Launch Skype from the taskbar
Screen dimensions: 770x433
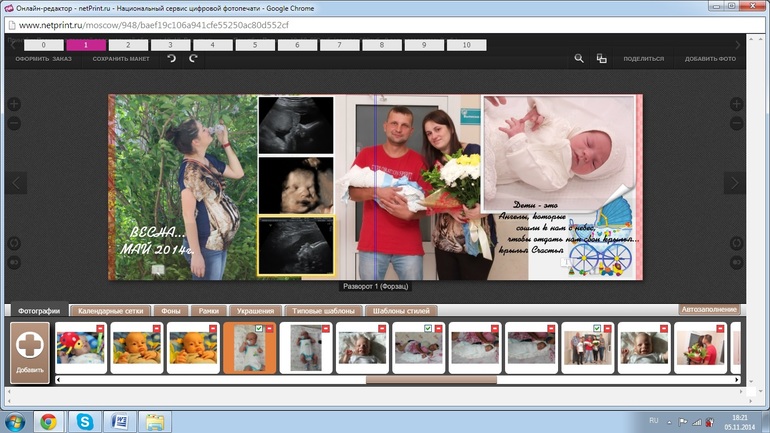click(x=82, y=421)
